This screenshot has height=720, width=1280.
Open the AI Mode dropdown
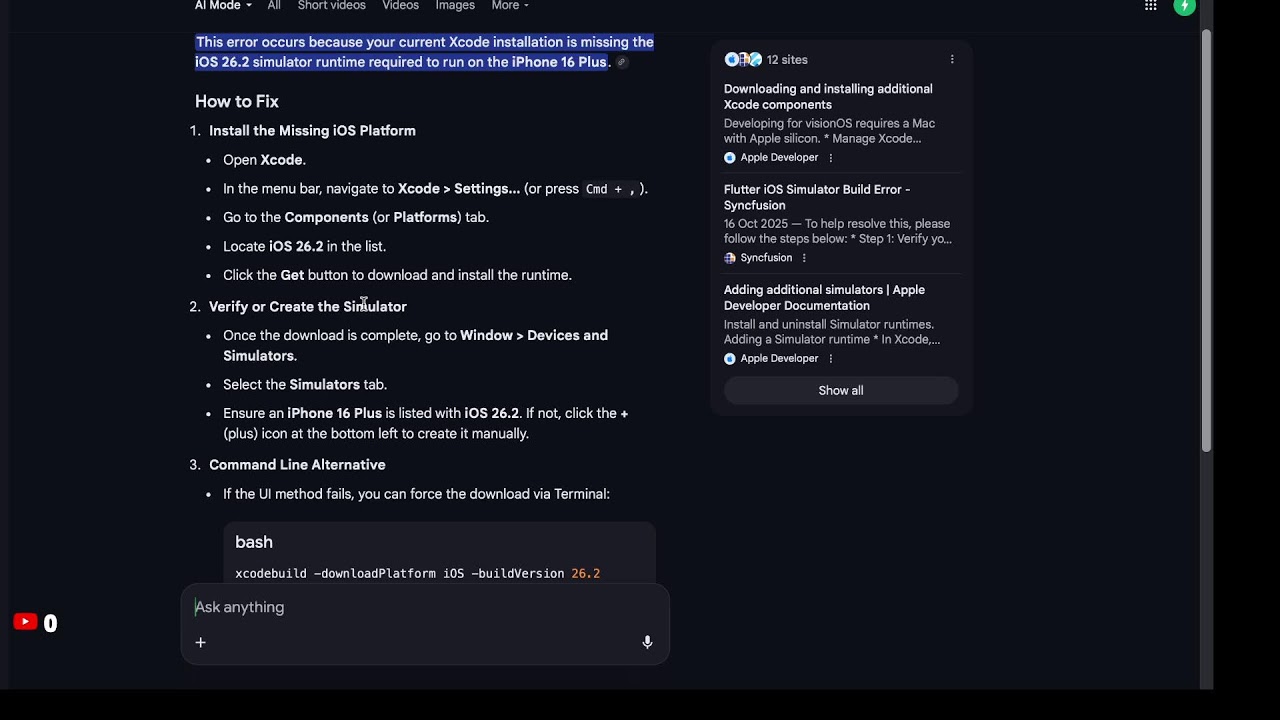(223, 6)
